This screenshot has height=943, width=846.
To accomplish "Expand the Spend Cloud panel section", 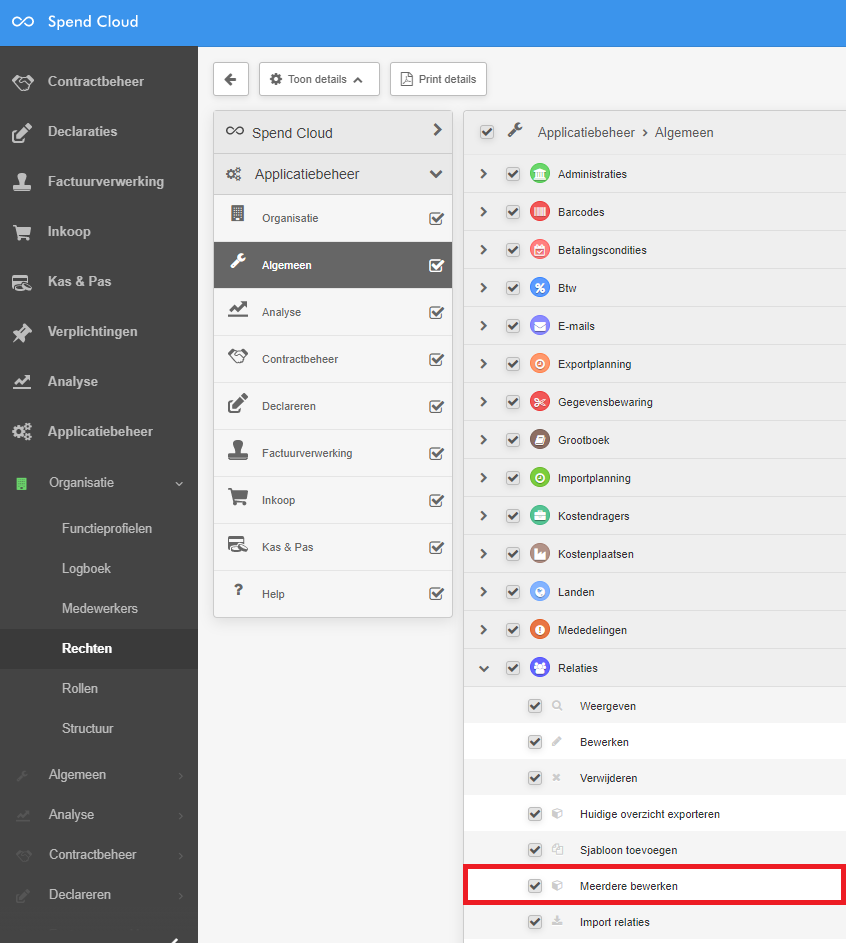I will [x=438, y=130].
